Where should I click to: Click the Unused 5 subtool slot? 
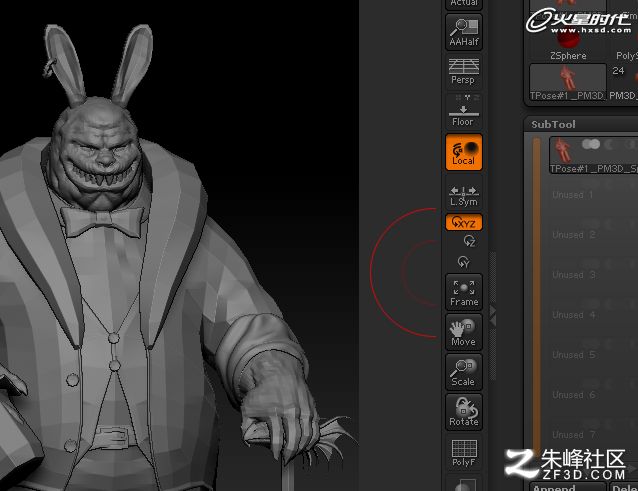[593, 355]
